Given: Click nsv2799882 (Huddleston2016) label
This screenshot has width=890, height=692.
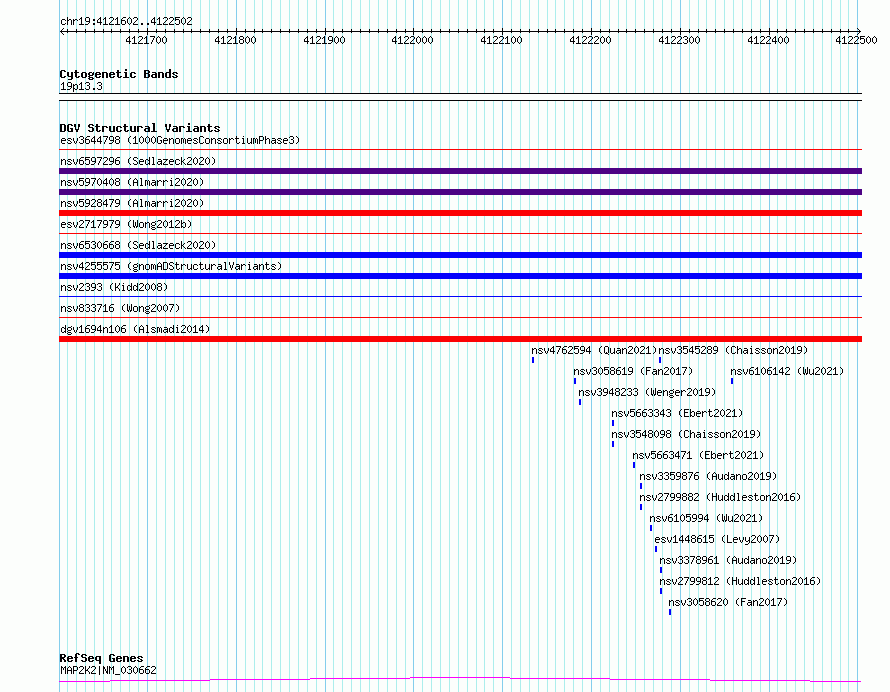Looking at the screenshot, I should [x=720, y=497].
